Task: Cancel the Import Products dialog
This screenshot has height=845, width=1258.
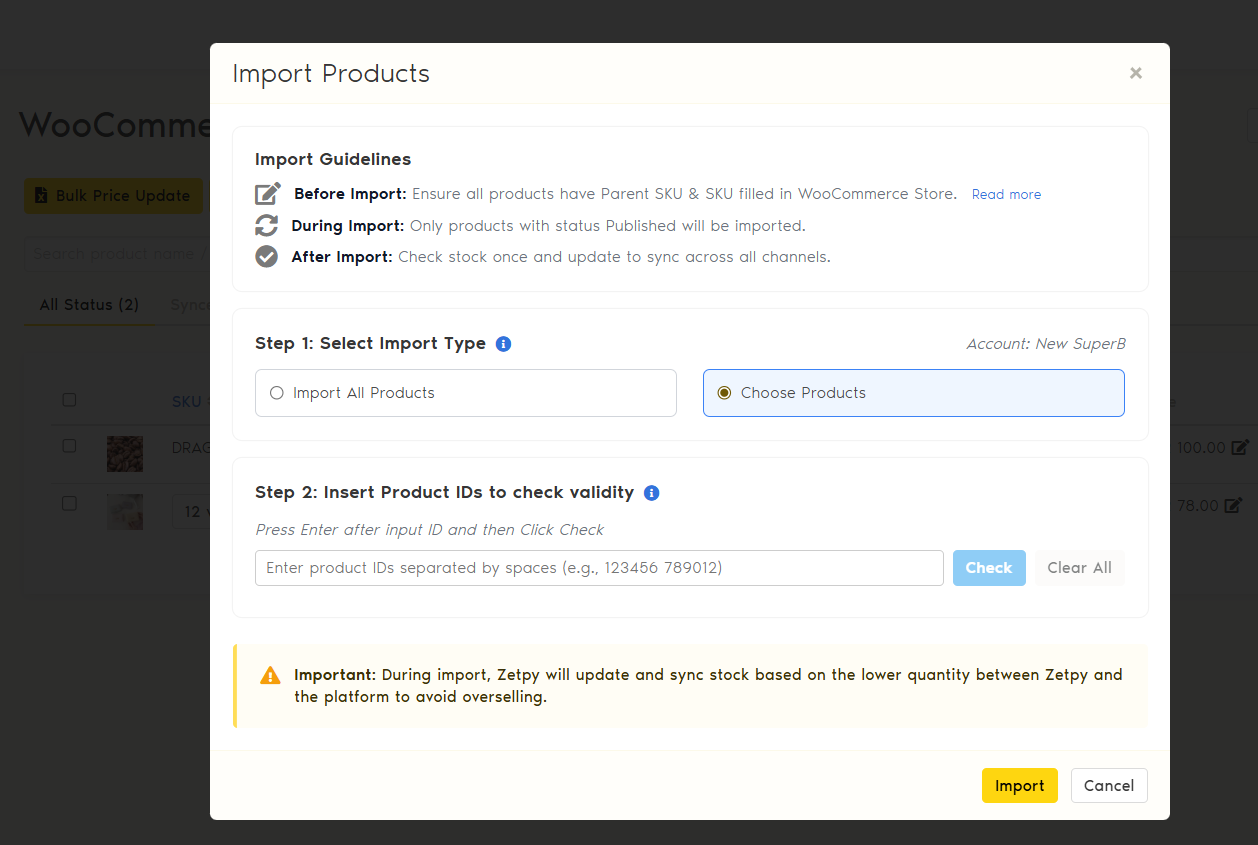Action: coord(1109,786)
